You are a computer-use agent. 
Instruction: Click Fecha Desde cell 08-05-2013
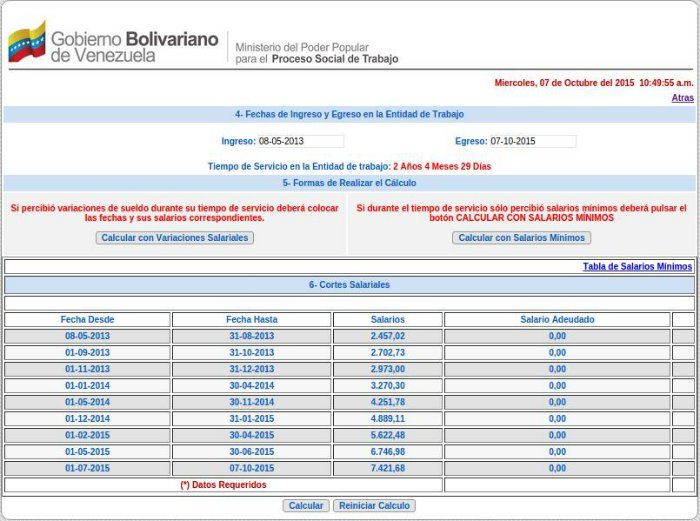[88, 336]
